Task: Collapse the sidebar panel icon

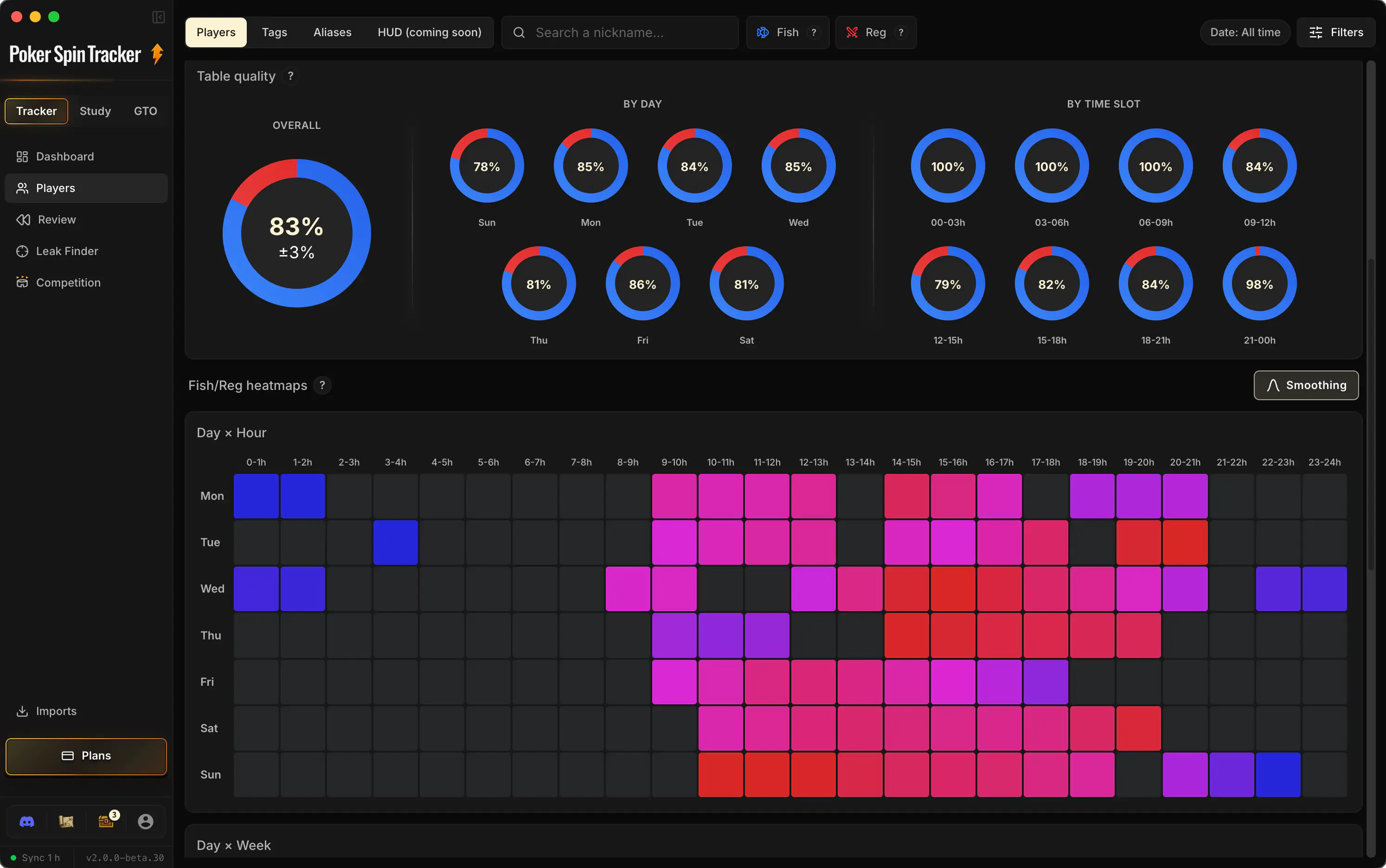Action: (159, 17)
